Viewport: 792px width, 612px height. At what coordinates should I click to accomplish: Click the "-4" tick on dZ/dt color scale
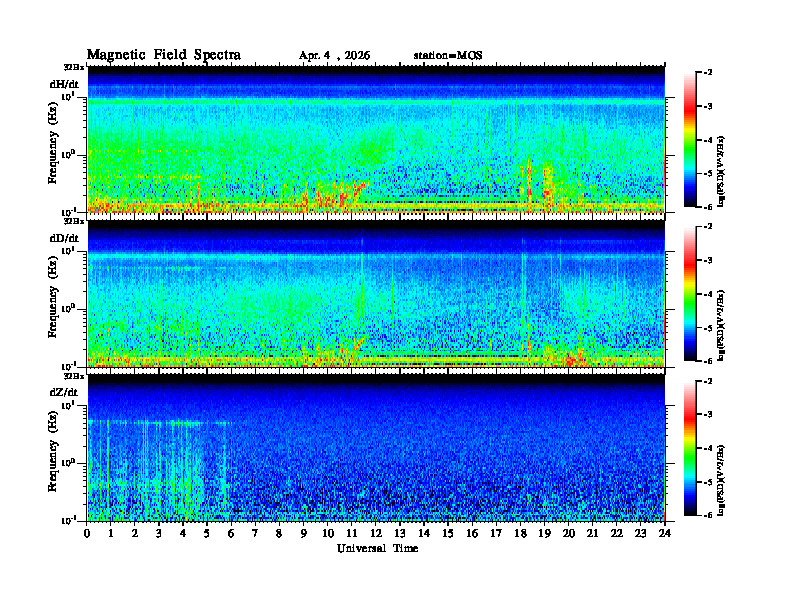click(708, 448)
